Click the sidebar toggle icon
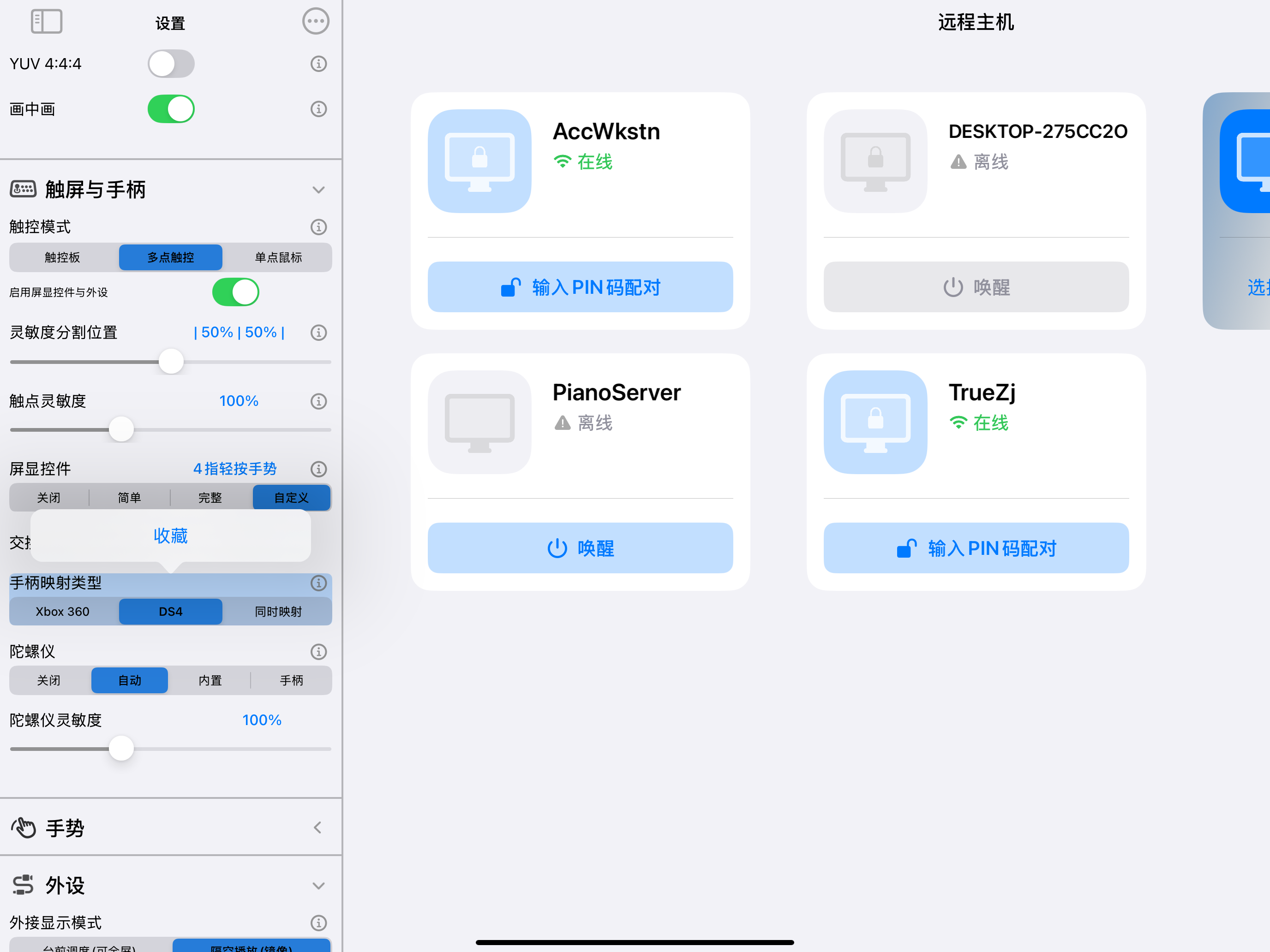Screen dimensions: 1270x952 (x=46, y=22)
